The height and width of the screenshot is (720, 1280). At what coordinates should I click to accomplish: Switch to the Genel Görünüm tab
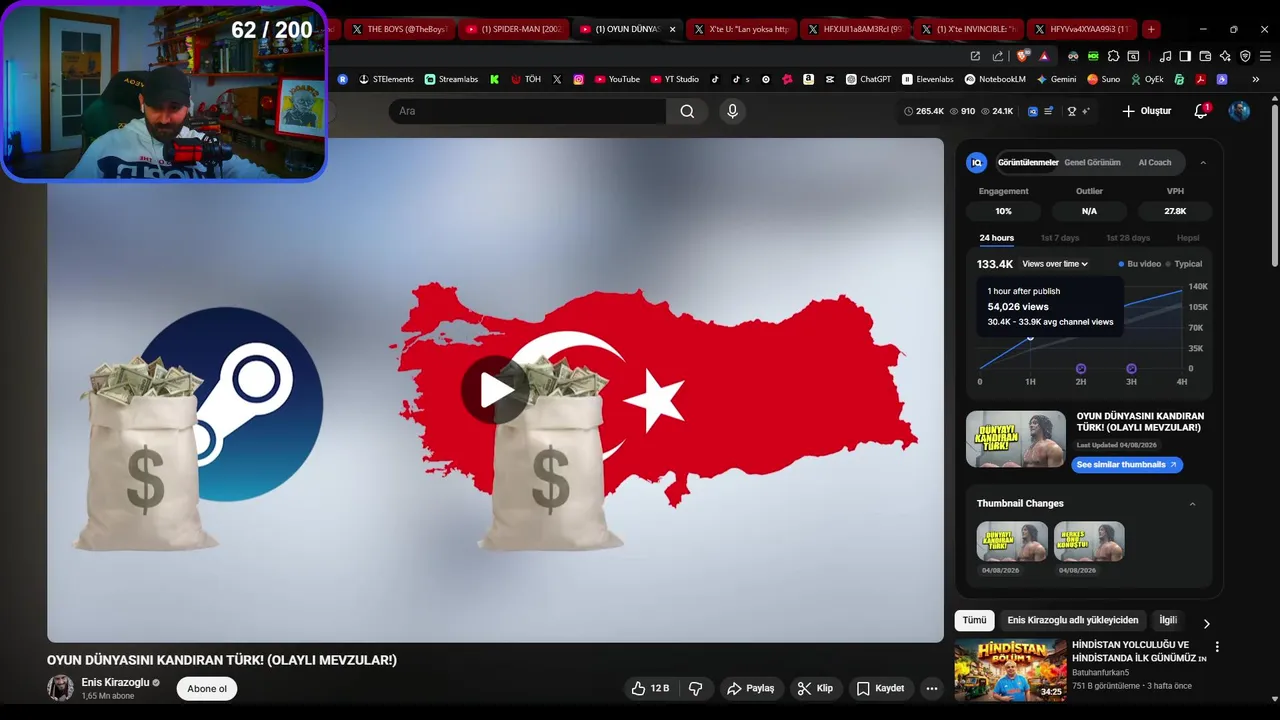pyautogui.click(x=1092, y=162)
